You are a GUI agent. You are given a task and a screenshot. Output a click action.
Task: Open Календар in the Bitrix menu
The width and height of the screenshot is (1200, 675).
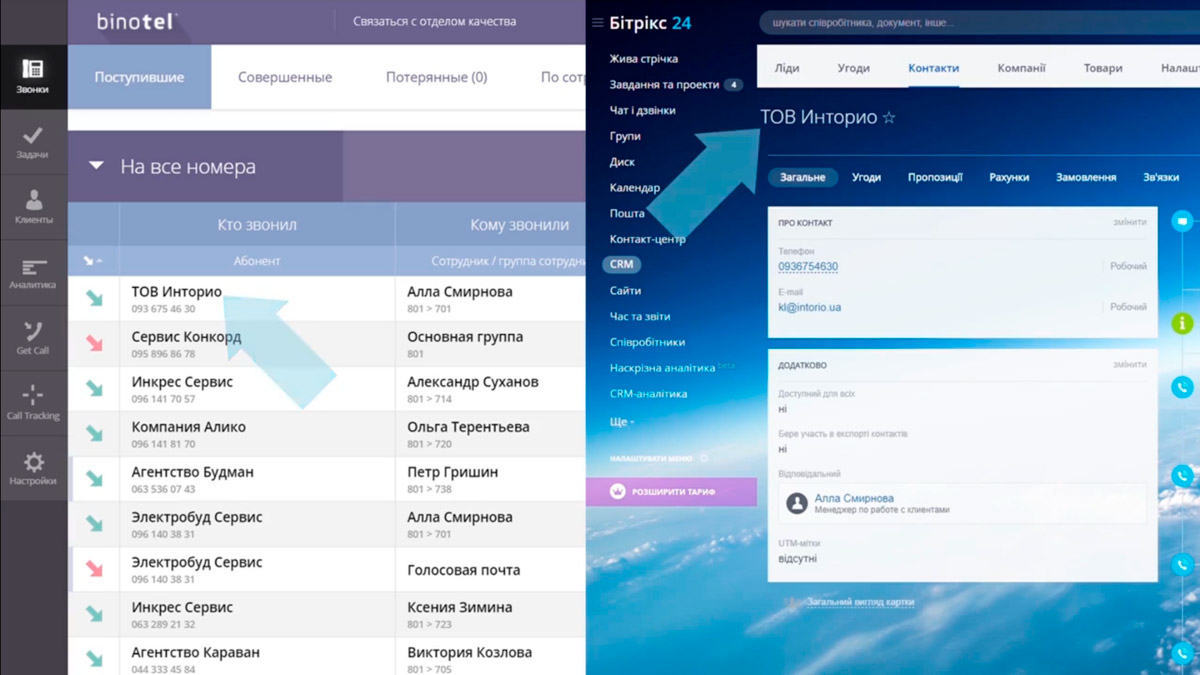click(635, 188)
